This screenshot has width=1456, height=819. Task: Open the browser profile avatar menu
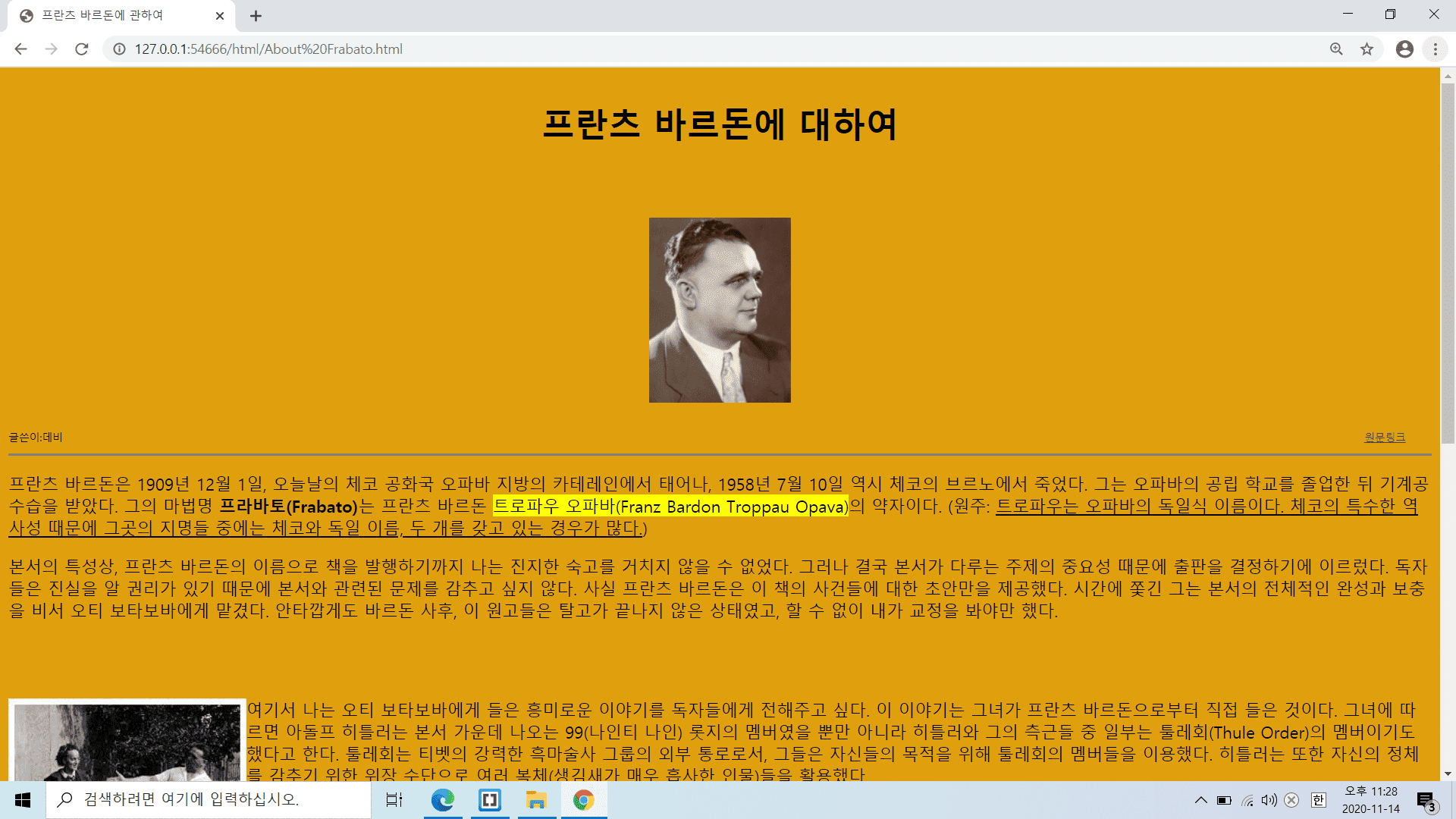(1404, 49)
